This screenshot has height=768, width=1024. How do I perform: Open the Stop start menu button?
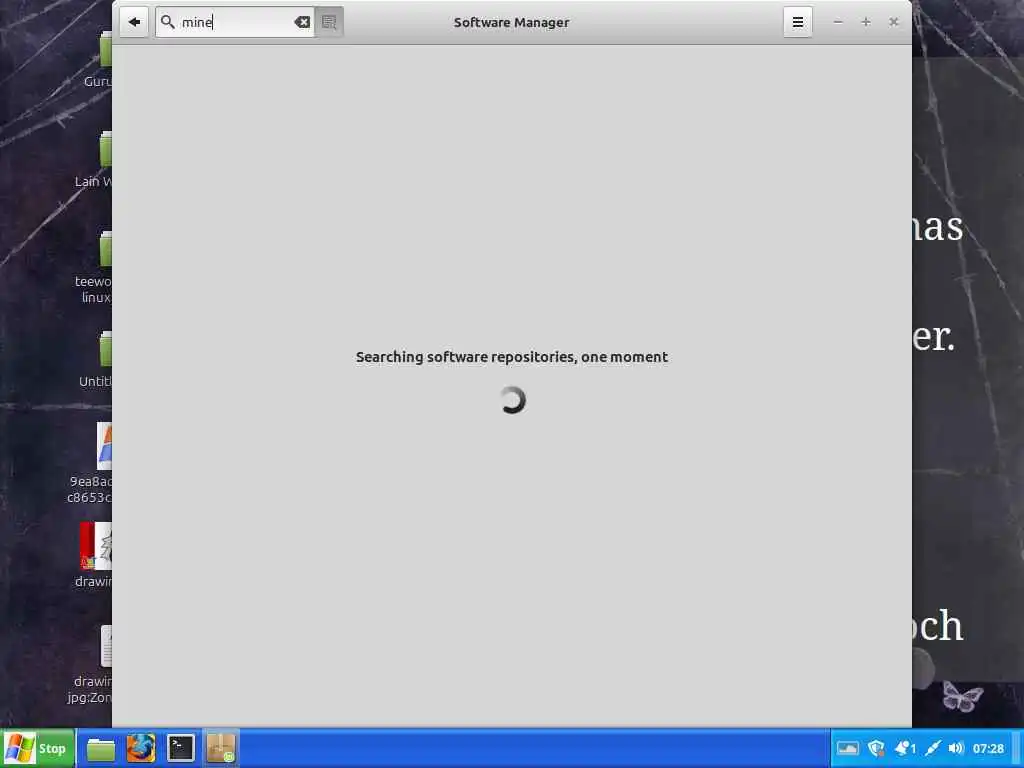(37, 748)
